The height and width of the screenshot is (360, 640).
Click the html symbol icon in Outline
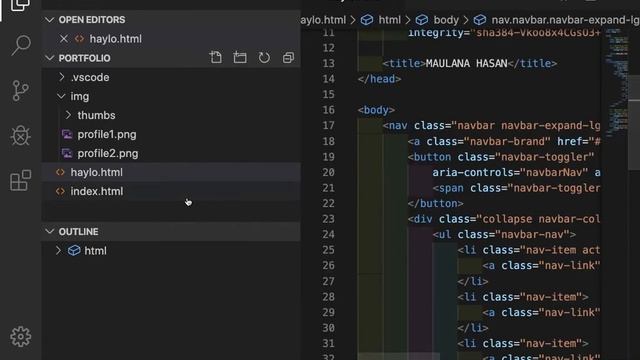point(74,250)
